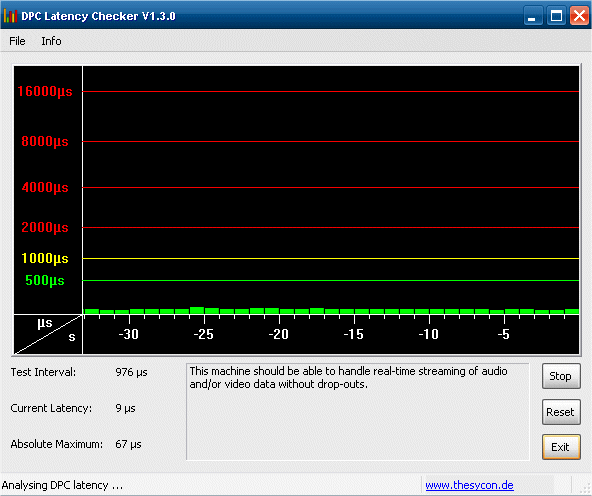Open the File menu
The height and width of the screenshot is (496, 592).
pyautogui.click(x=17, y=41)
